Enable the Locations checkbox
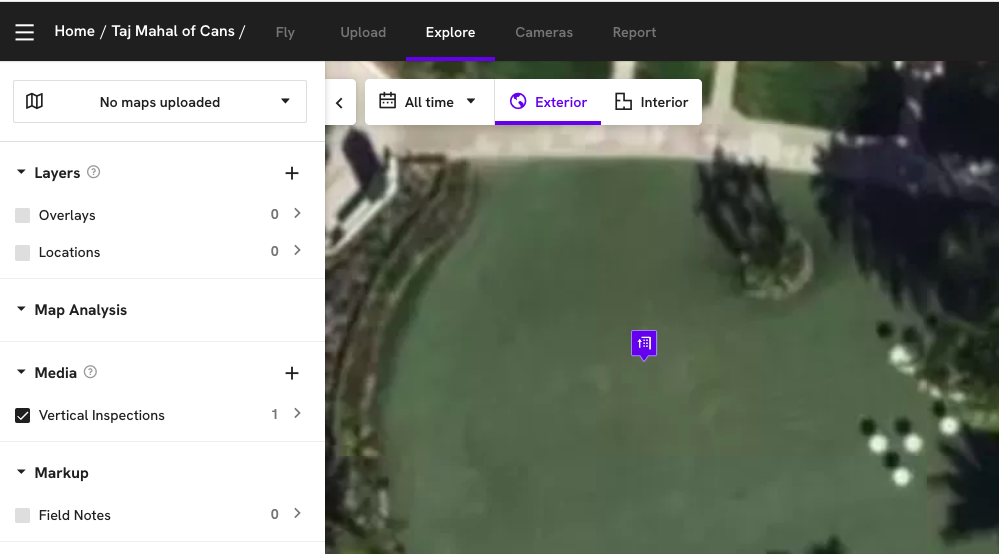Image resolution: width=999 pixels, height=554 pixels. click(x=23, y=253)
